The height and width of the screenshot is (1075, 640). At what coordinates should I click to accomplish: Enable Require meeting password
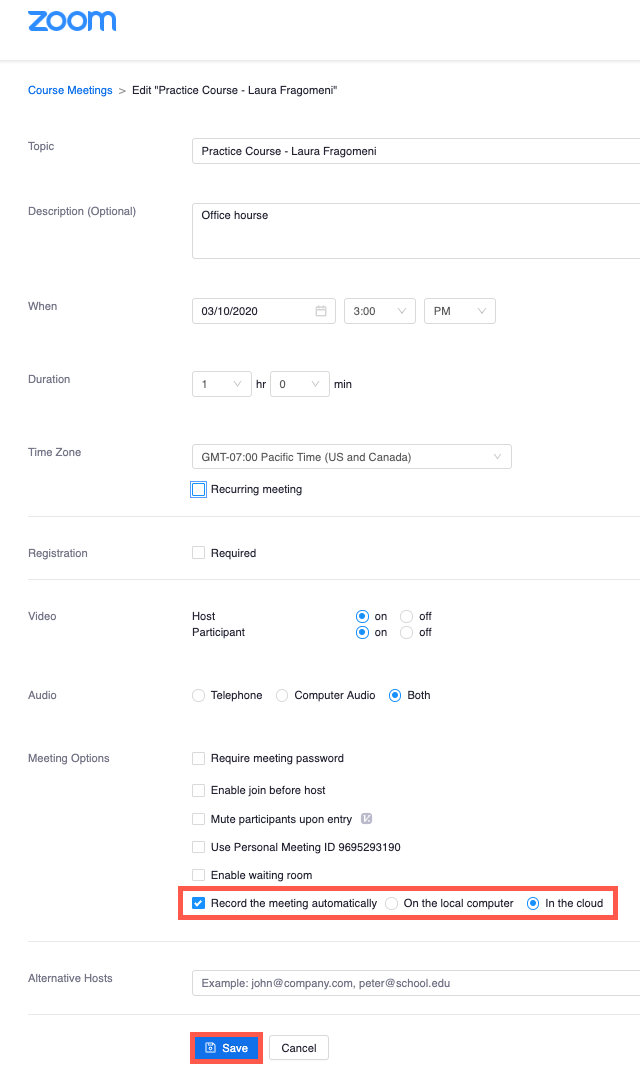(199, 758)
